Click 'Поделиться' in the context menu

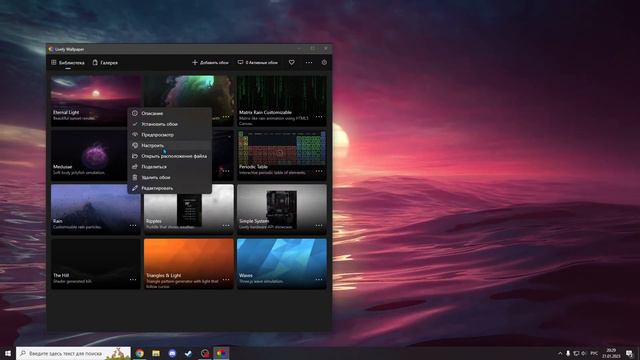170,167
